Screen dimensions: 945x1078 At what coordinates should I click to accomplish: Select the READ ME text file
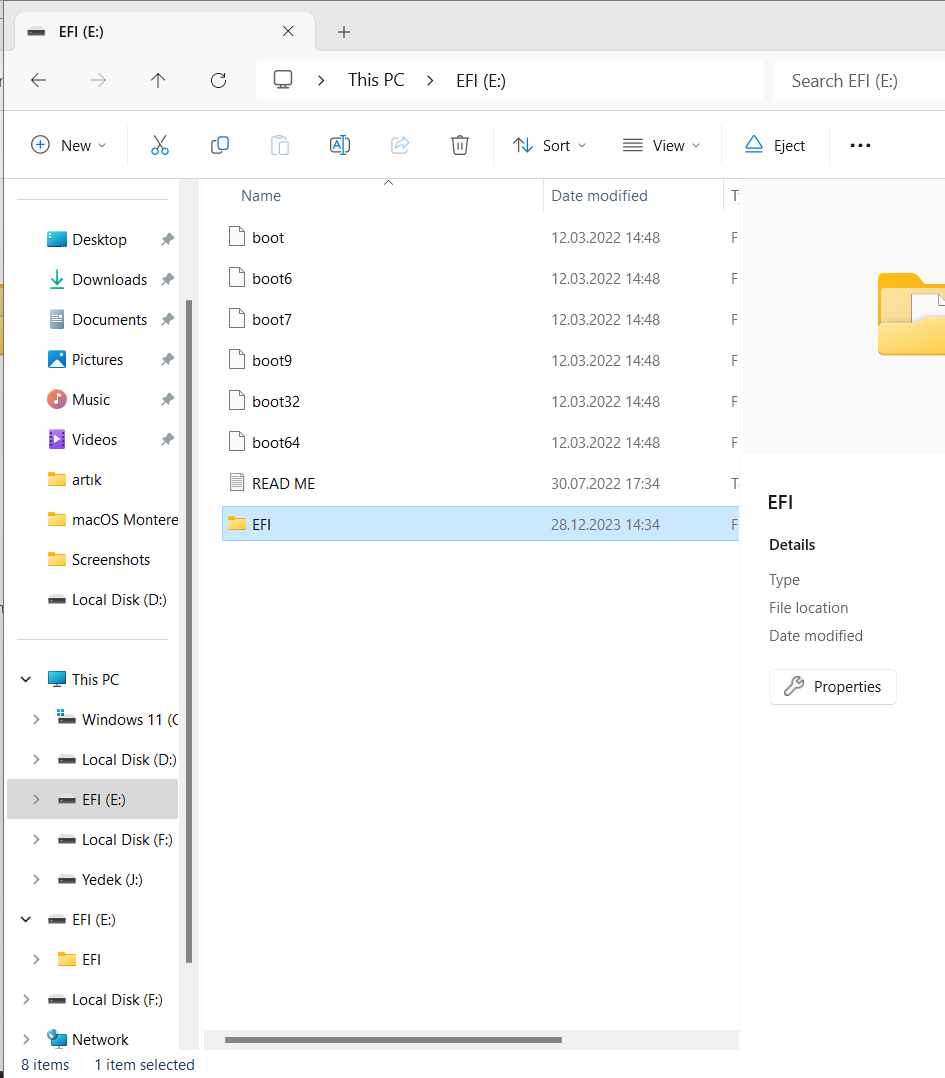[x=283, y=483]
